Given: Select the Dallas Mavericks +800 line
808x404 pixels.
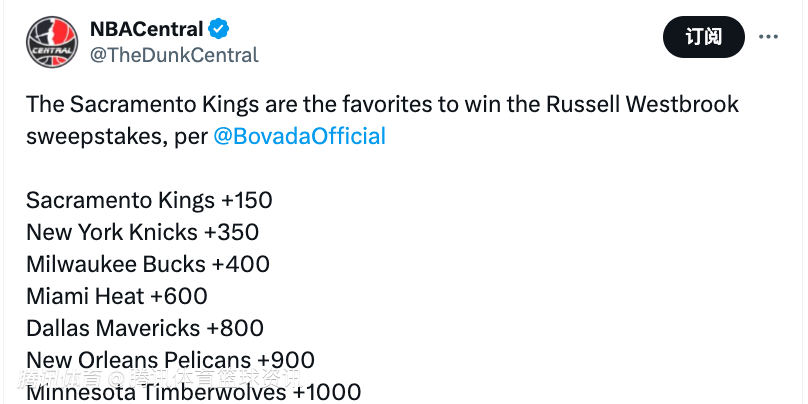Looking at the screenshot, I should [145, 328].
